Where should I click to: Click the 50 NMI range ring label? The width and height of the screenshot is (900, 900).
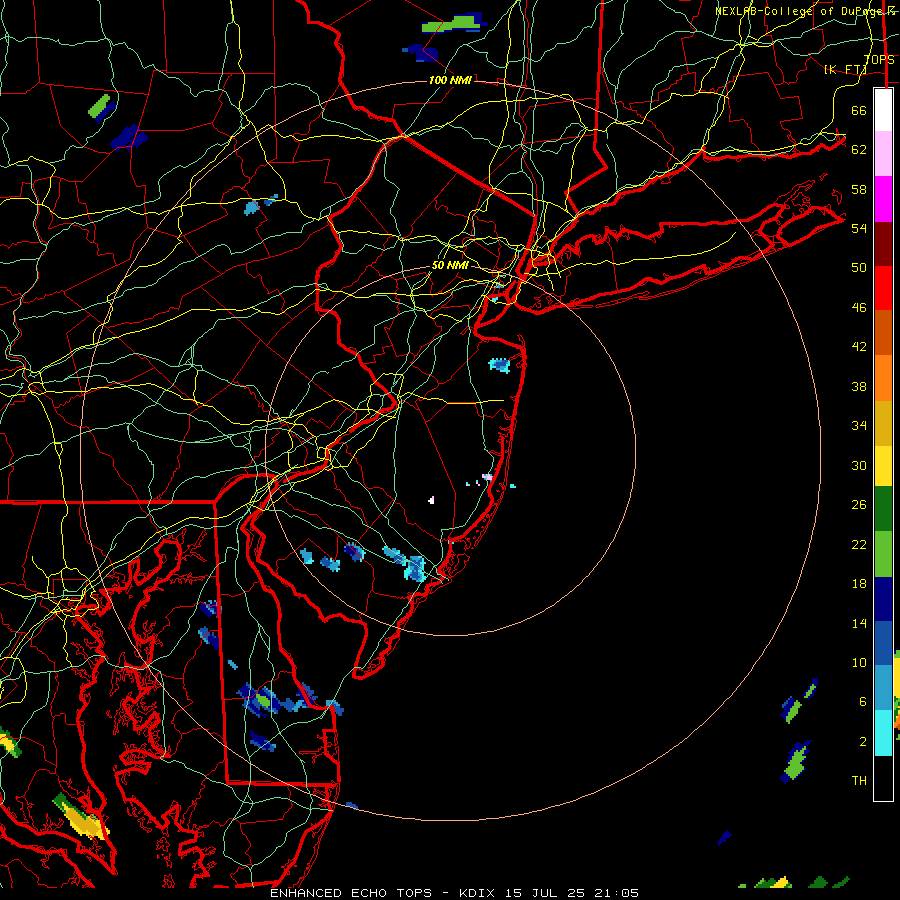point(450,265)
